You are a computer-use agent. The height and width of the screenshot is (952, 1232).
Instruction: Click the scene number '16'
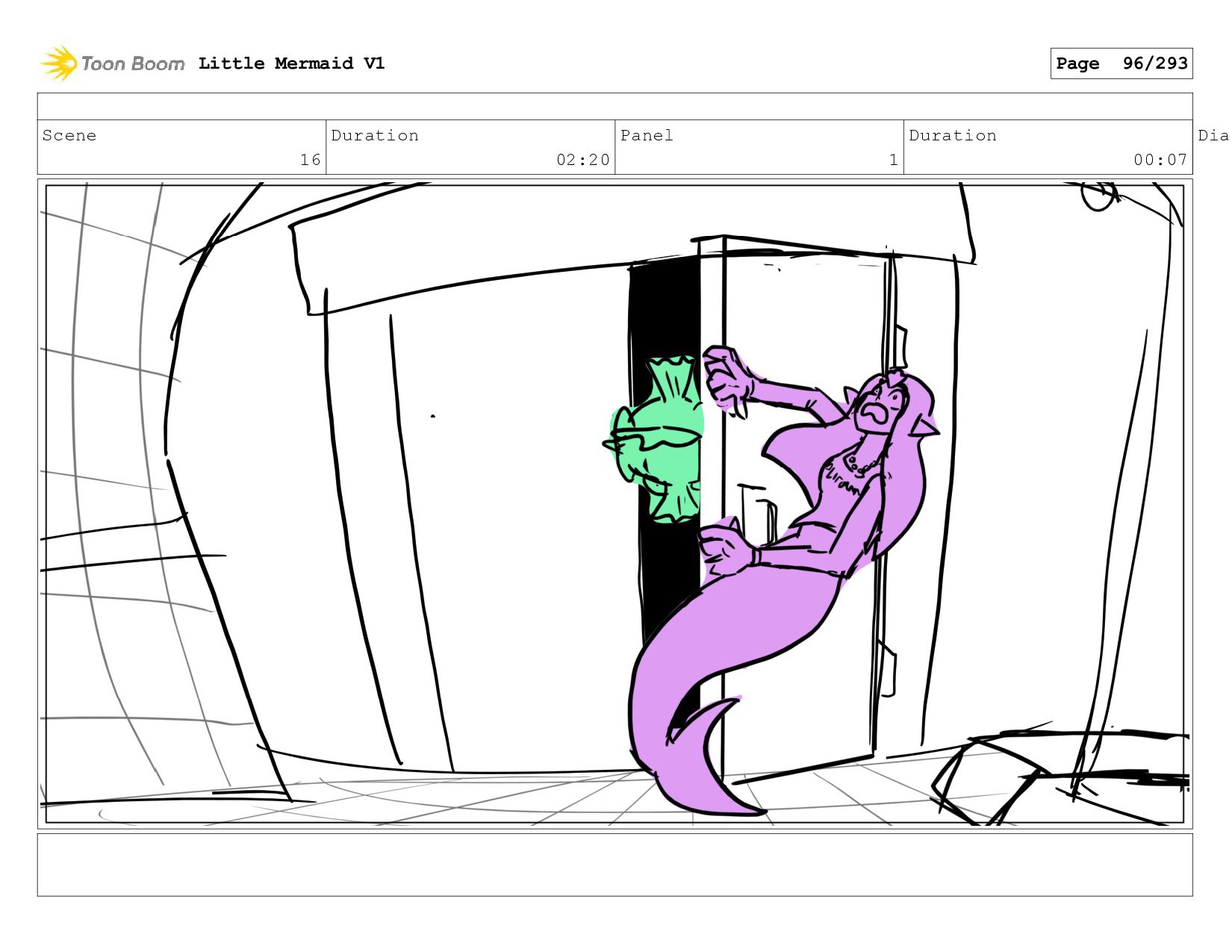click(x=310, y=160)
